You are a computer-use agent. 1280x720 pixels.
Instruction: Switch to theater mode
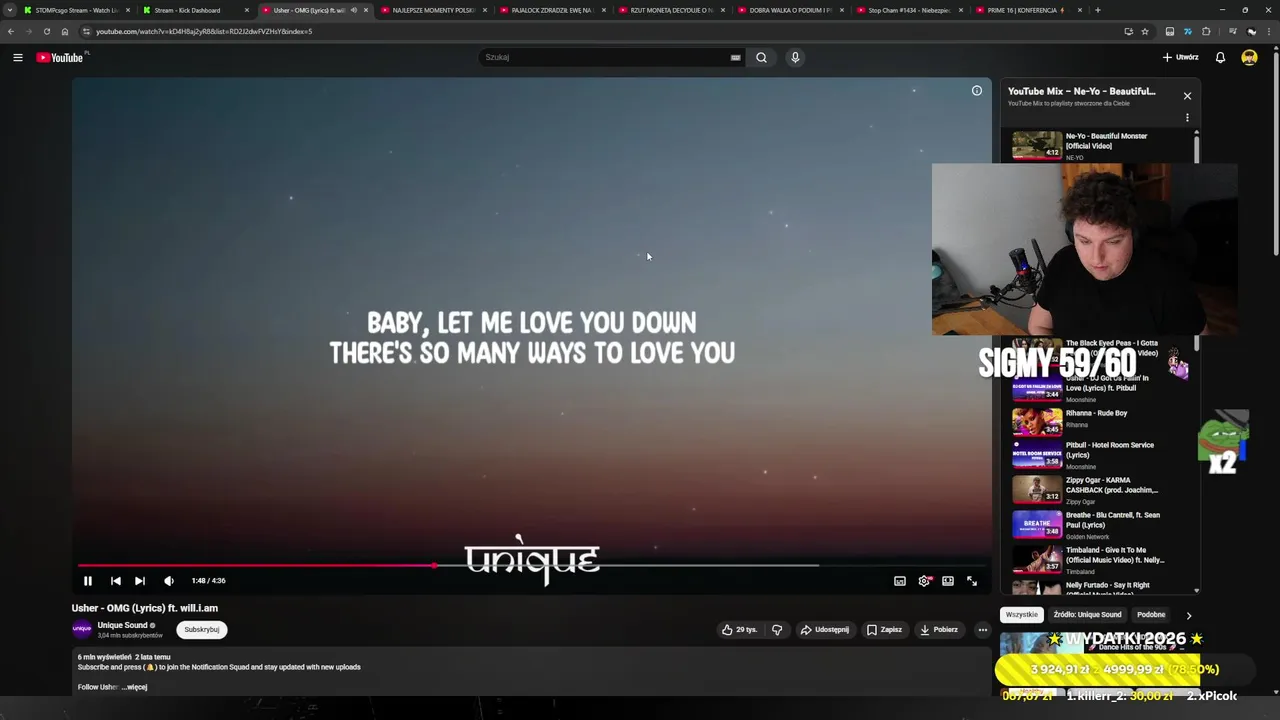coord(948,581)
